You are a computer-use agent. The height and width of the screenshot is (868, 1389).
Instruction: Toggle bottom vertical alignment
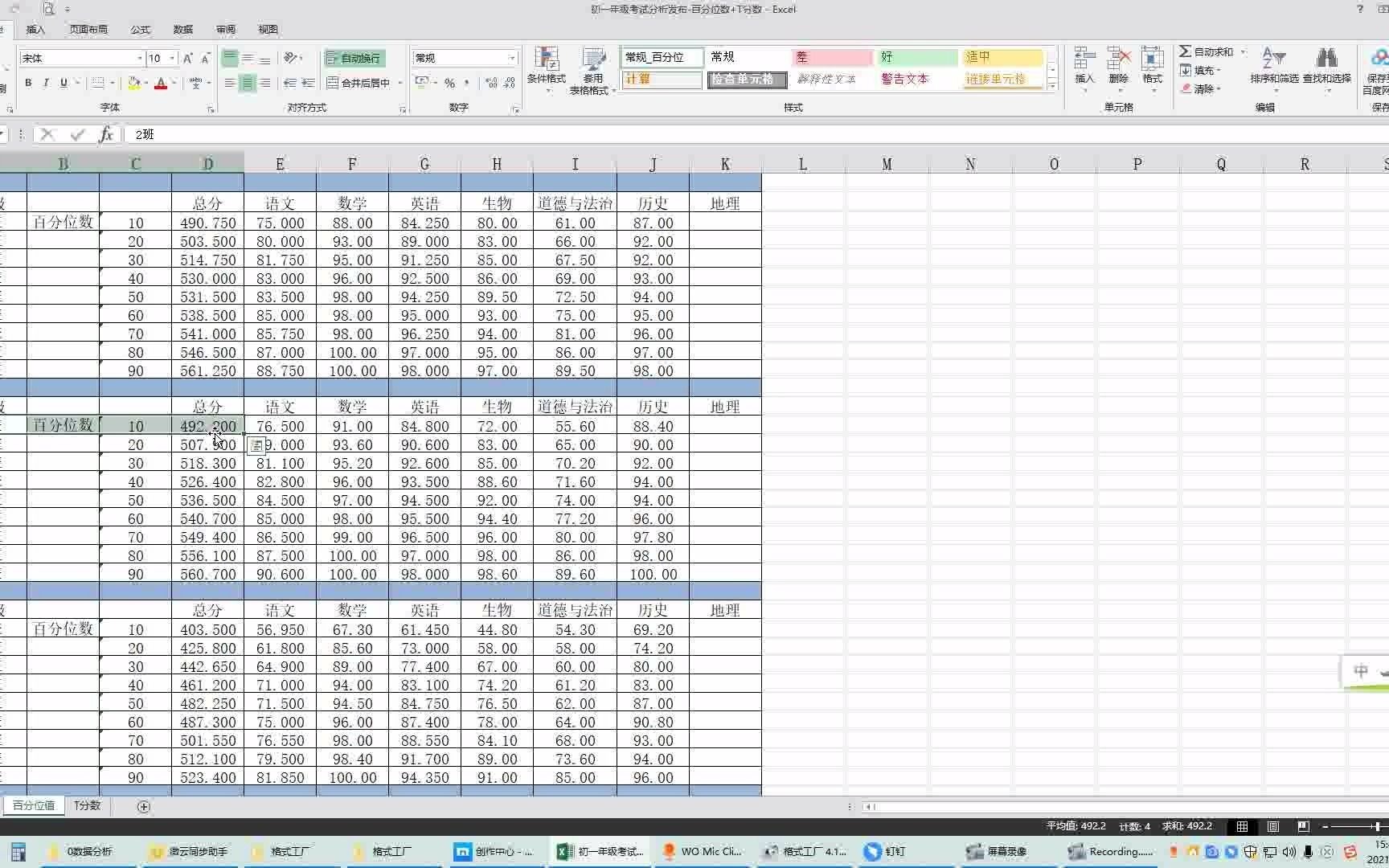click(265, 58)
